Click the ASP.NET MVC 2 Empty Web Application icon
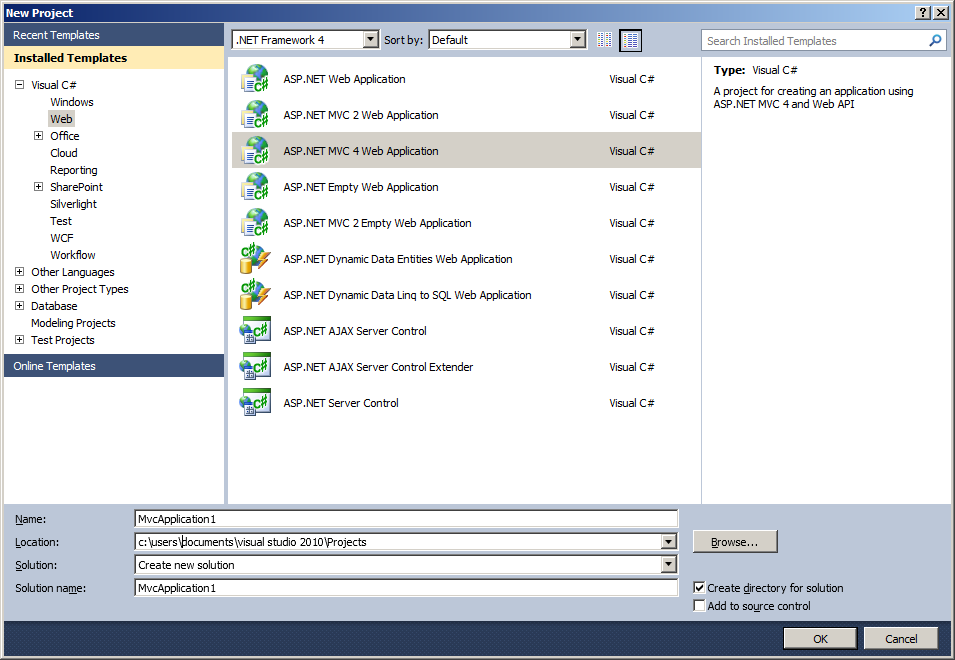 255,223
